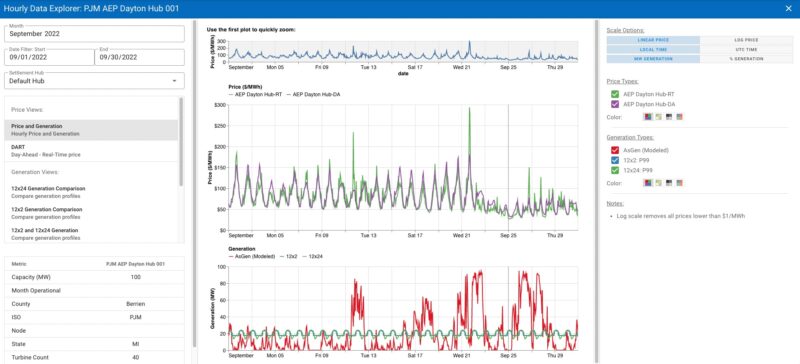This screenshot has height=364, width=800.
Task: Select the UTC Time option
Action: [x=747, y=50]
